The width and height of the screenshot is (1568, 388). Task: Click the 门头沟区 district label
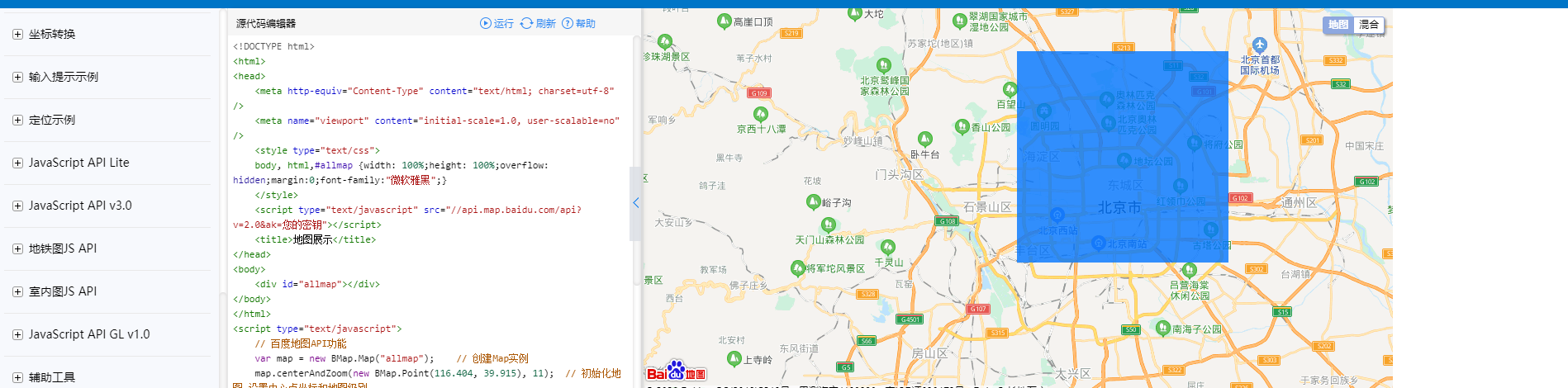899,174
